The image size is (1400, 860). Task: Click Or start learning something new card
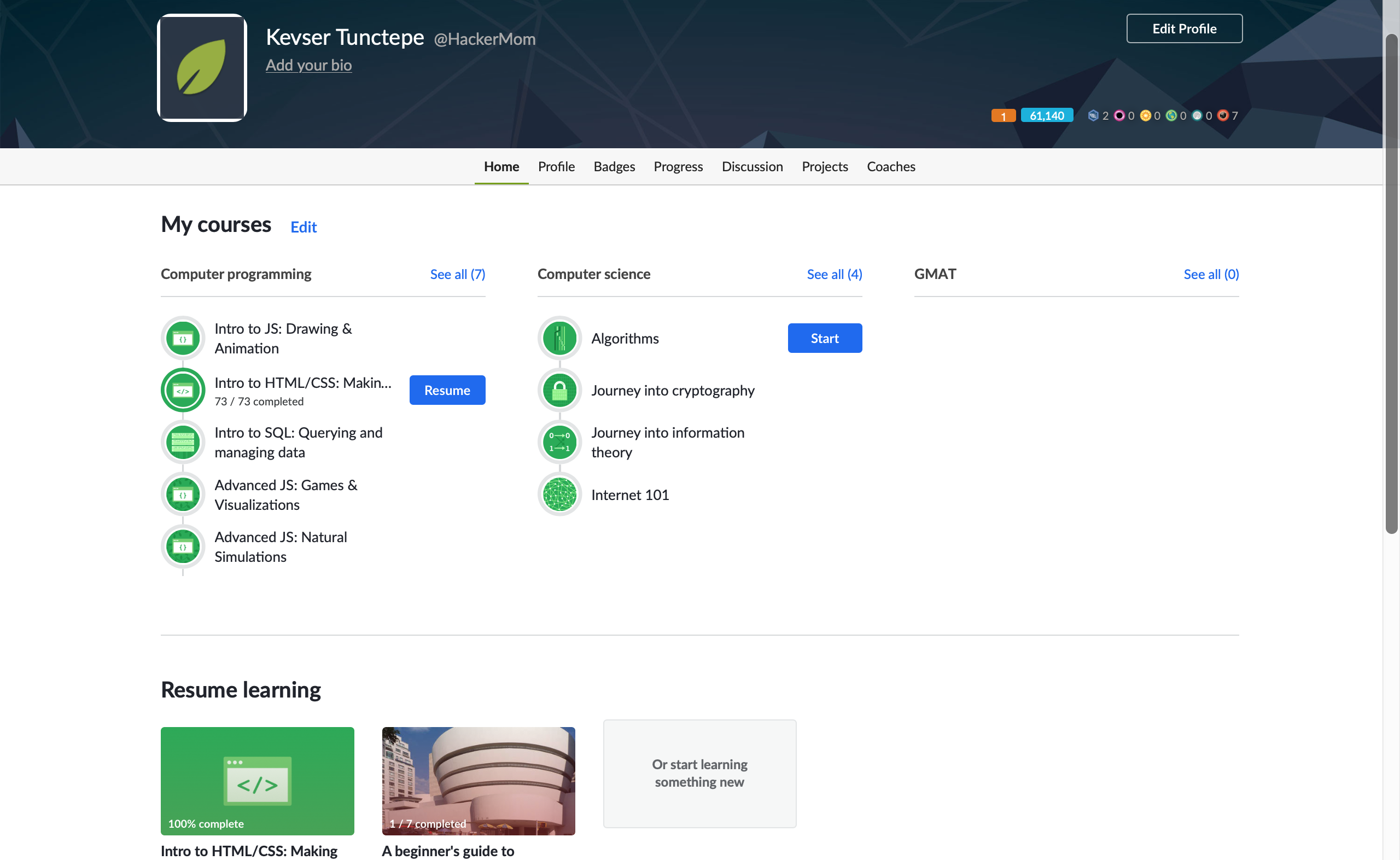point(699,774)
